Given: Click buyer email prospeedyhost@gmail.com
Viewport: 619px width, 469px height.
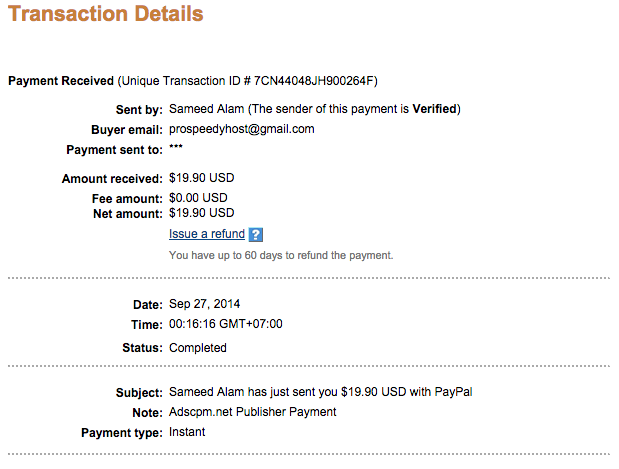Looking at the screenshot, I should (242, 129).
